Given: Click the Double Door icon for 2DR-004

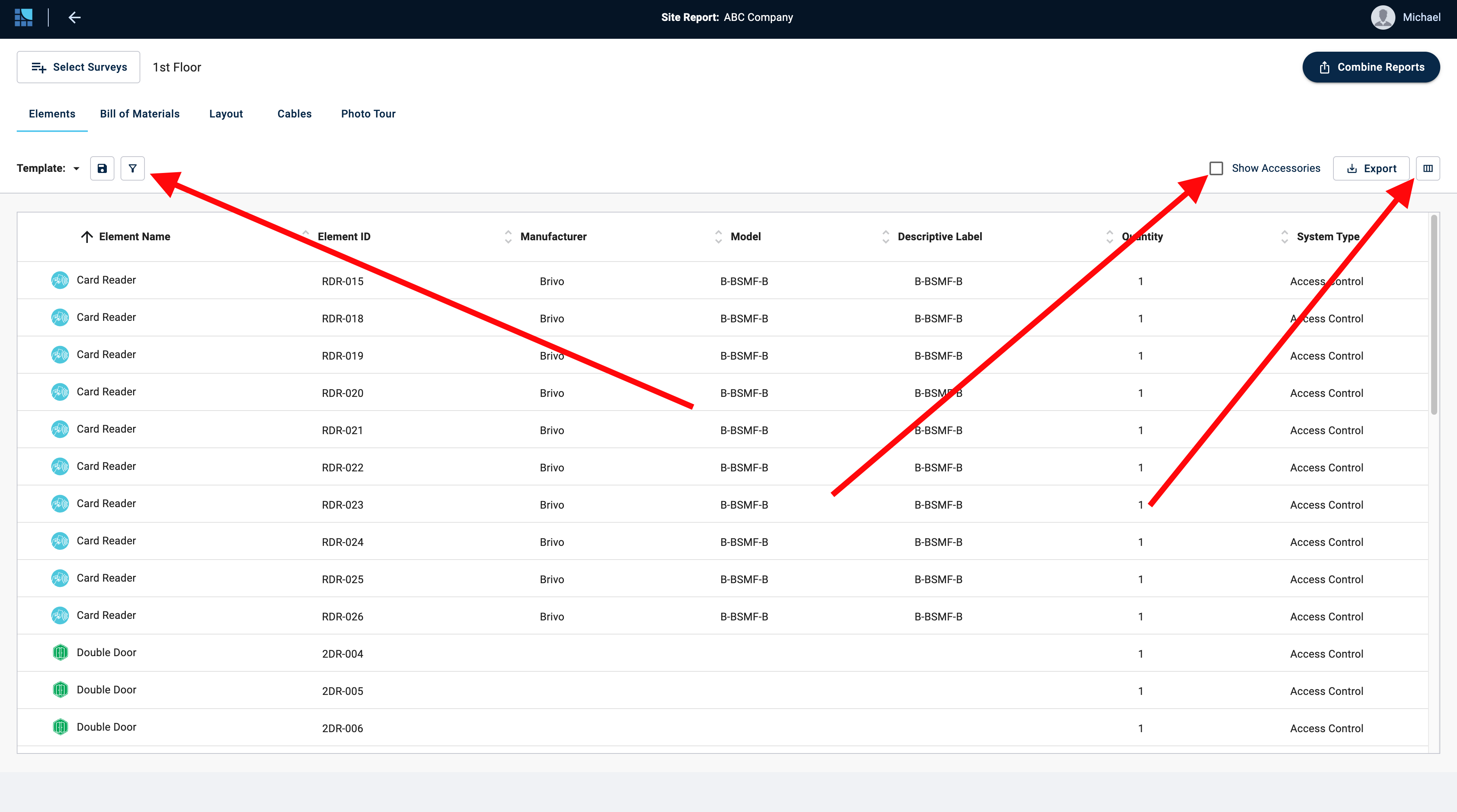Looking at the screenshot, I should (60, 653).
